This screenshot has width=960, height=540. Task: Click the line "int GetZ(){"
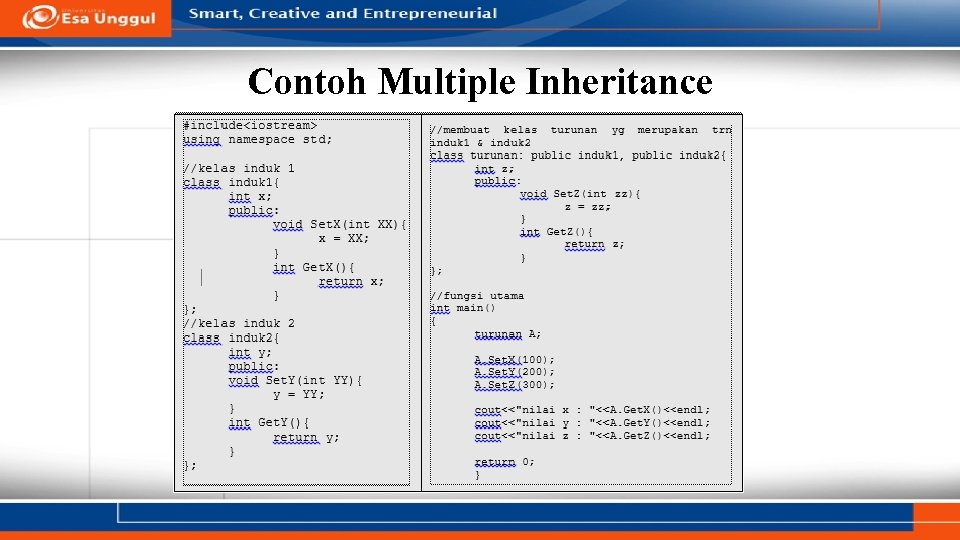pos(556,232)
